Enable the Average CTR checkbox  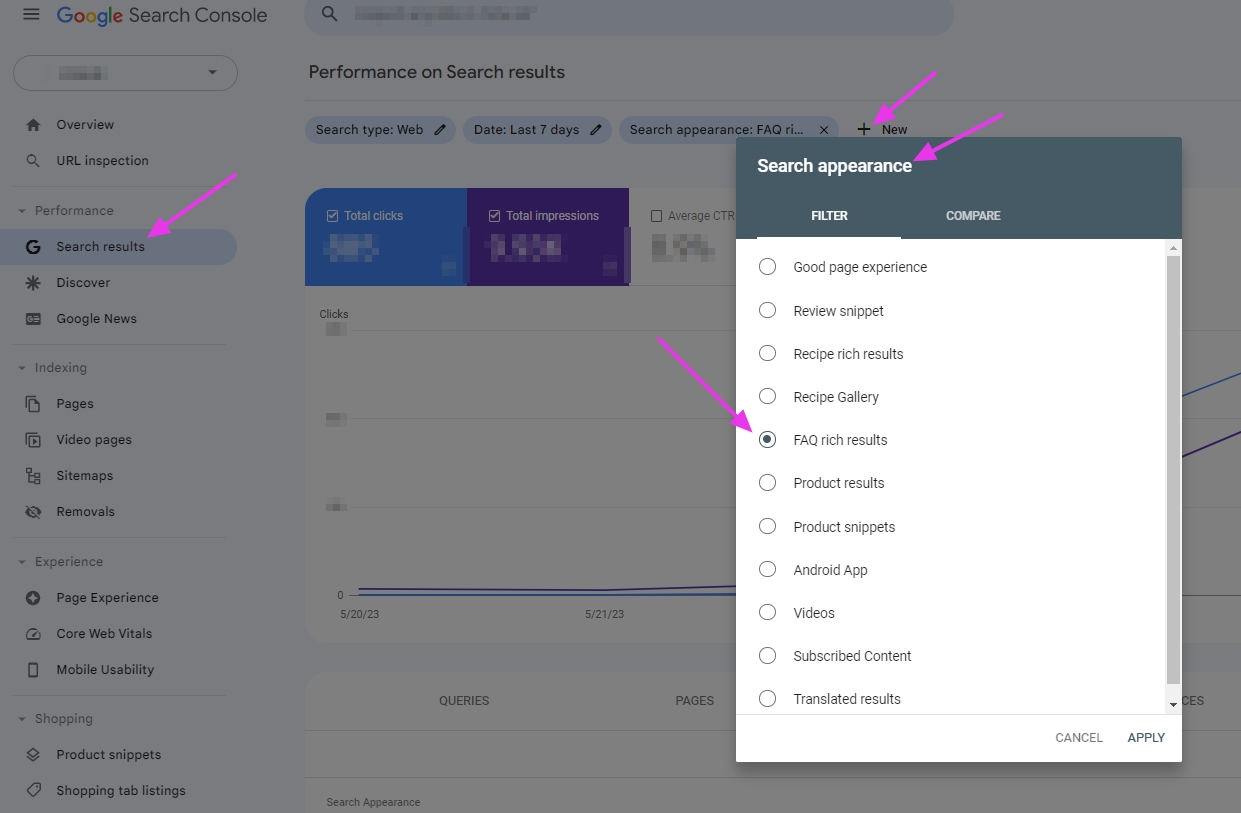click(x=657, y=216)
